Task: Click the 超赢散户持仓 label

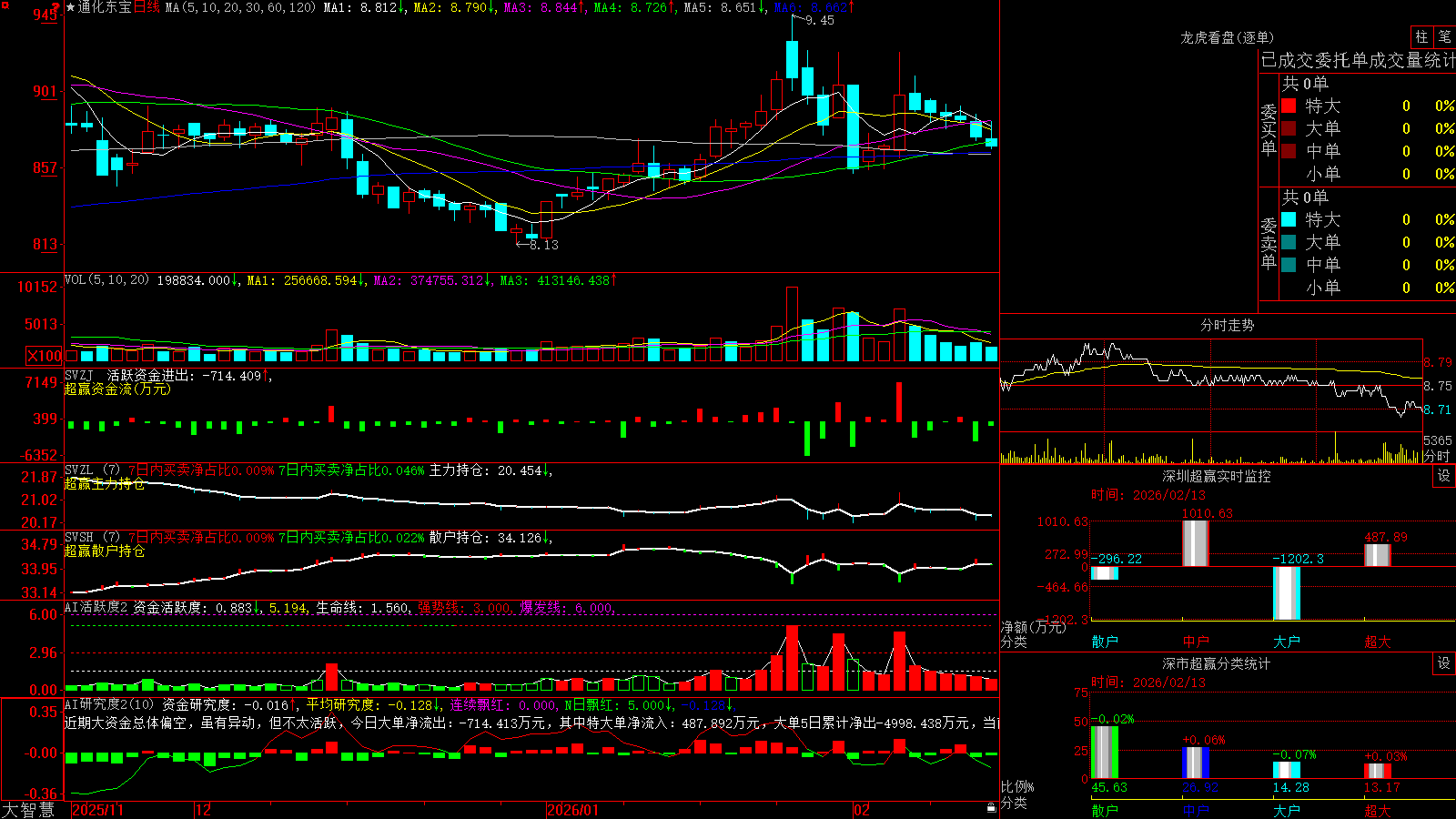Action: coord(105,551)
